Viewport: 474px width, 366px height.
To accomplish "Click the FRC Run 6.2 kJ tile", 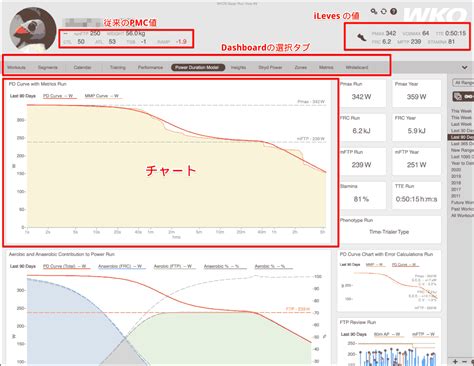I will pyautogui.click(x=362, y=127).
